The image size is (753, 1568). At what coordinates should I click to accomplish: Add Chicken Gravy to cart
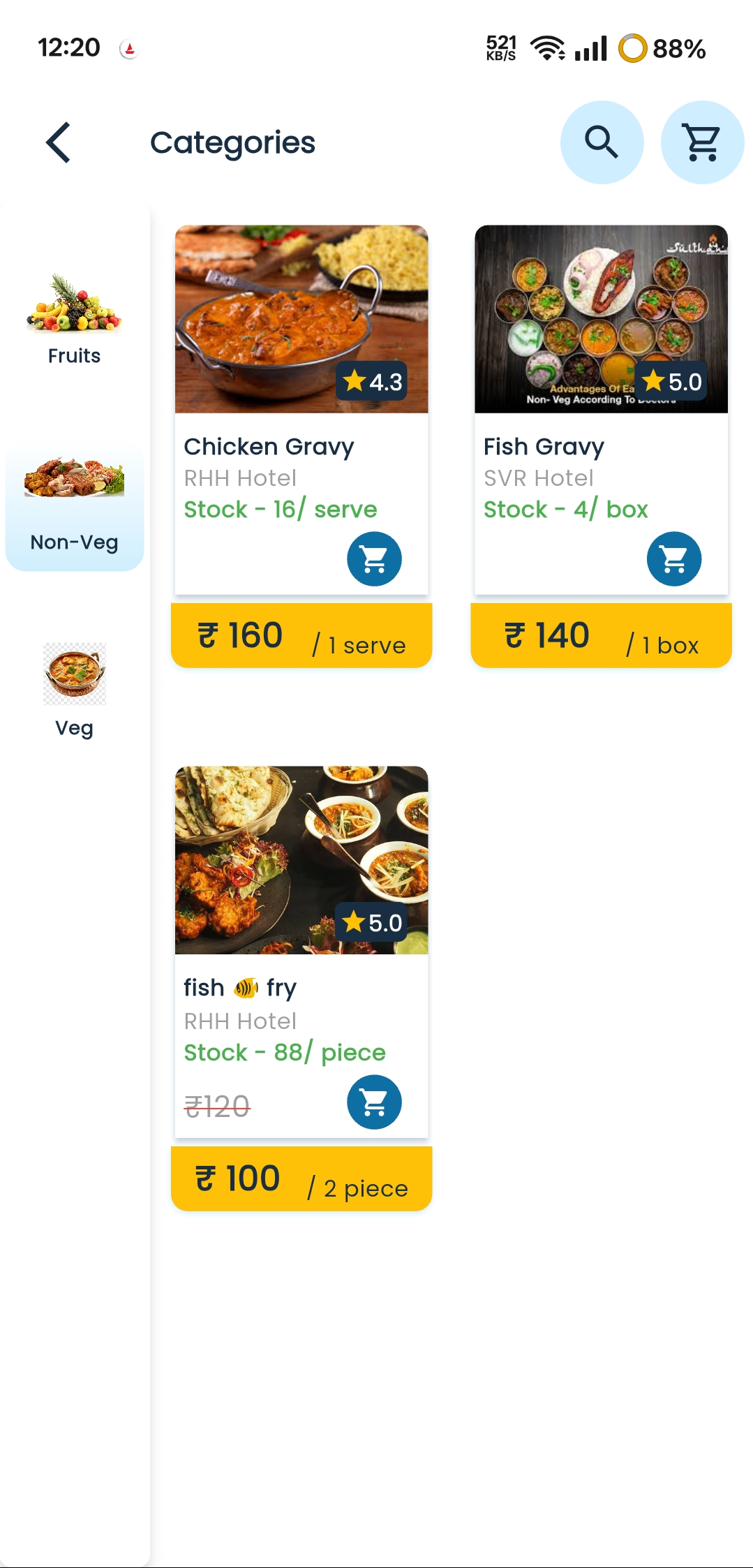[374, 559]
